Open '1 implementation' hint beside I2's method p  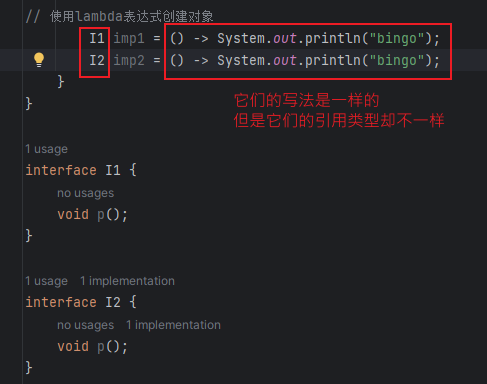point(173,325)
